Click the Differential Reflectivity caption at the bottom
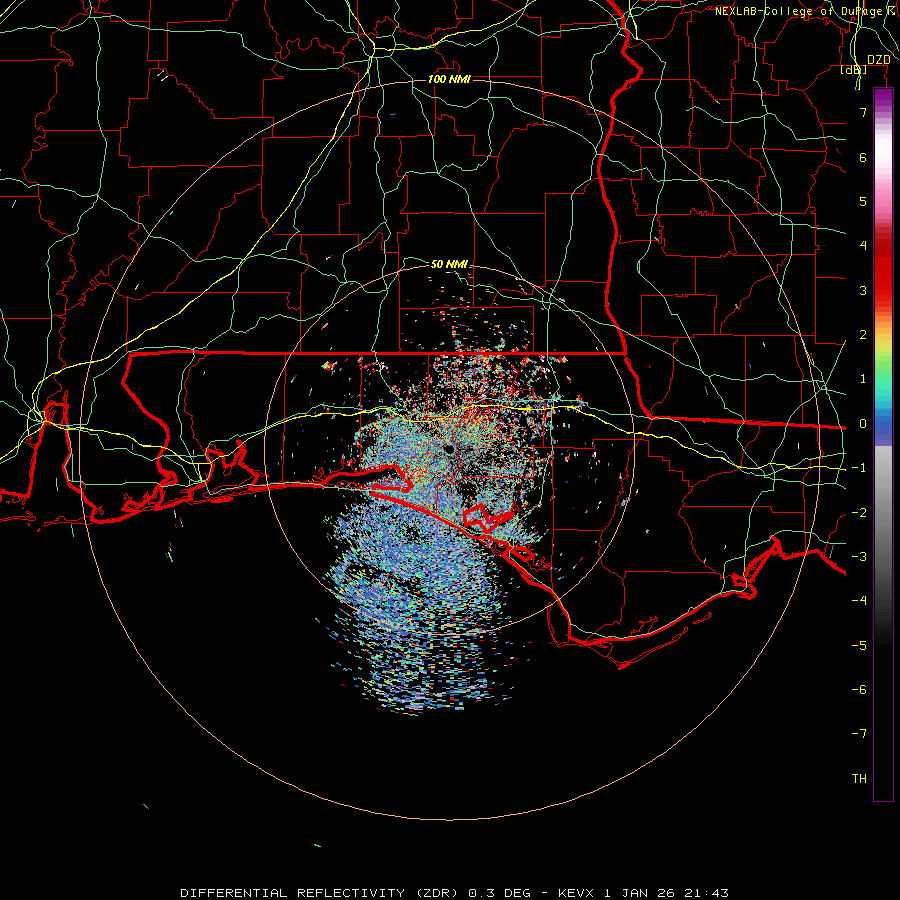Image resolution: width=900 pixels, height=900 pixels. [x=454, y=893]
